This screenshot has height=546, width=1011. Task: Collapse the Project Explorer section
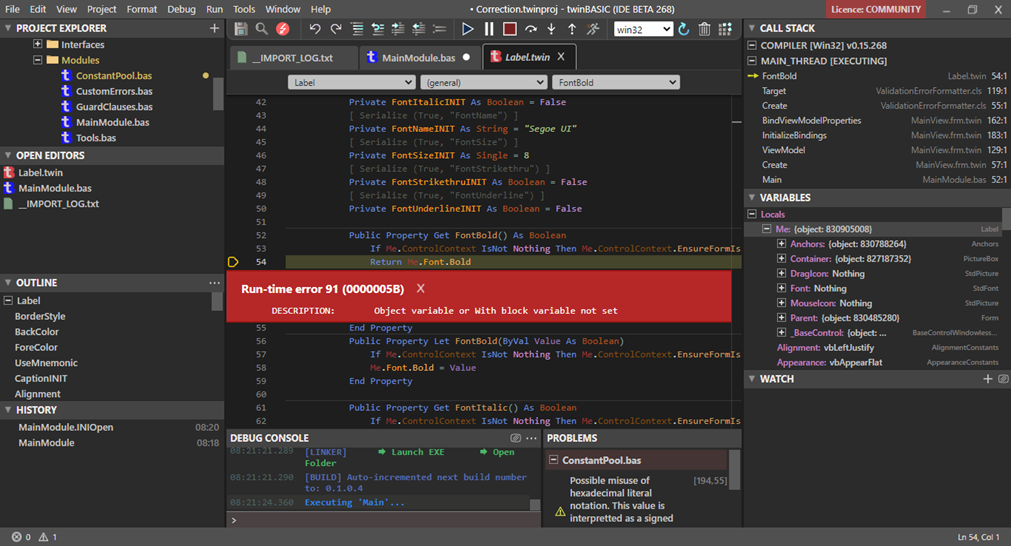click(x=8, y=28)
